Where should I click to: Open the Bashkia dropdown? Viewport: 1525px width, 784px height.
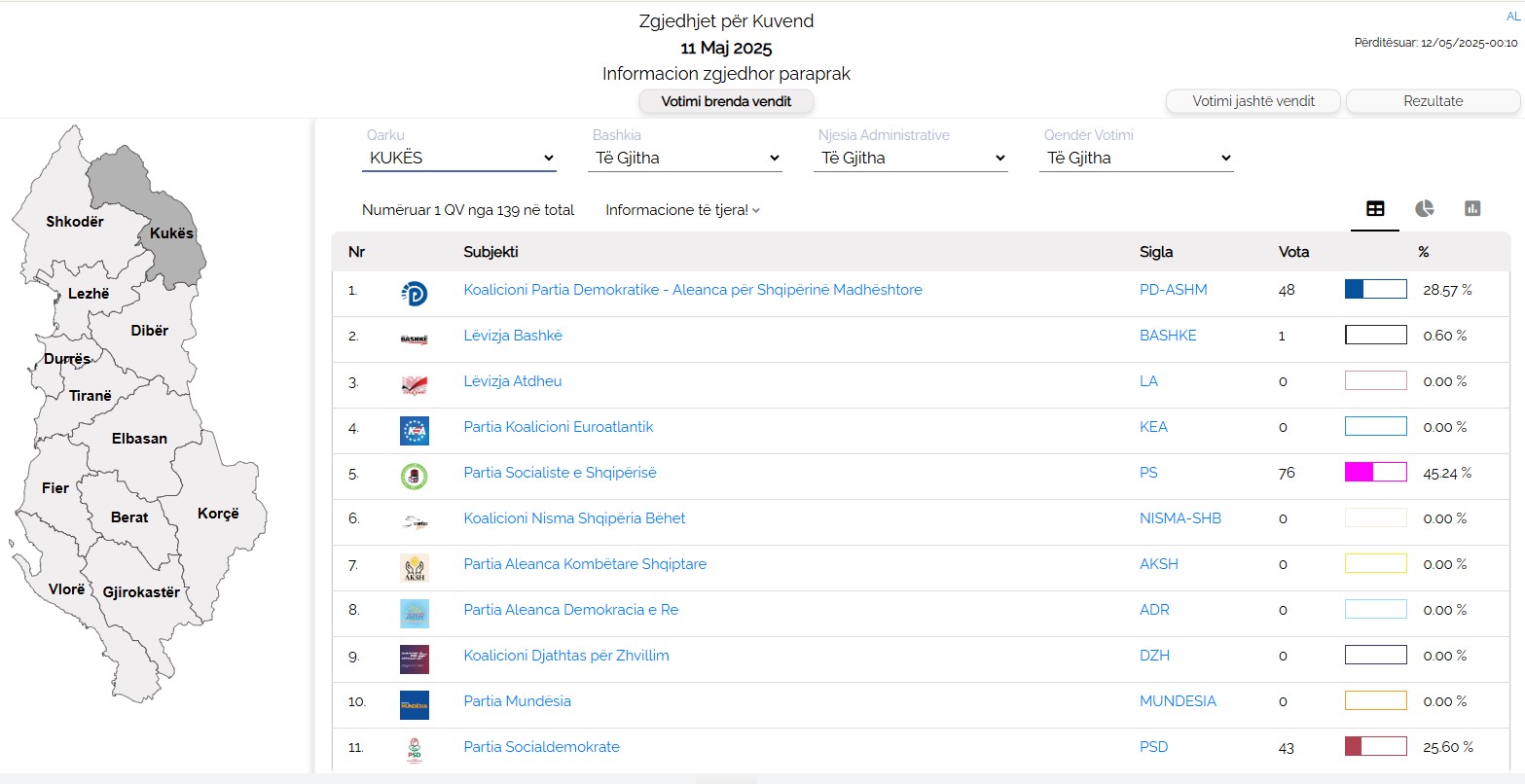pyautogui.click(x=684, y=158)
